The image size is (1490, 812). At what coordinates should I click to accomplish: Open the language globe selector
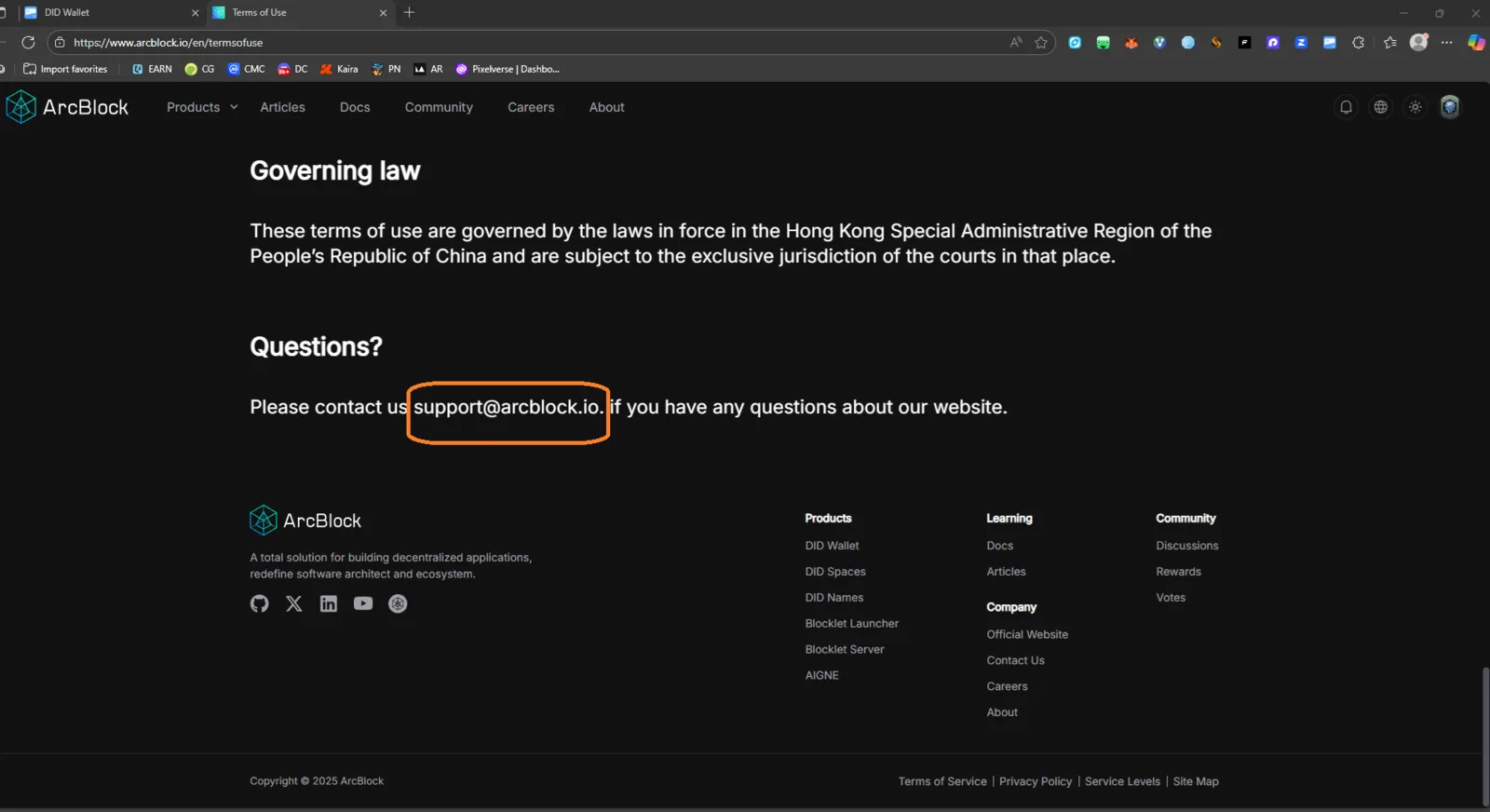coord(1381,107)
